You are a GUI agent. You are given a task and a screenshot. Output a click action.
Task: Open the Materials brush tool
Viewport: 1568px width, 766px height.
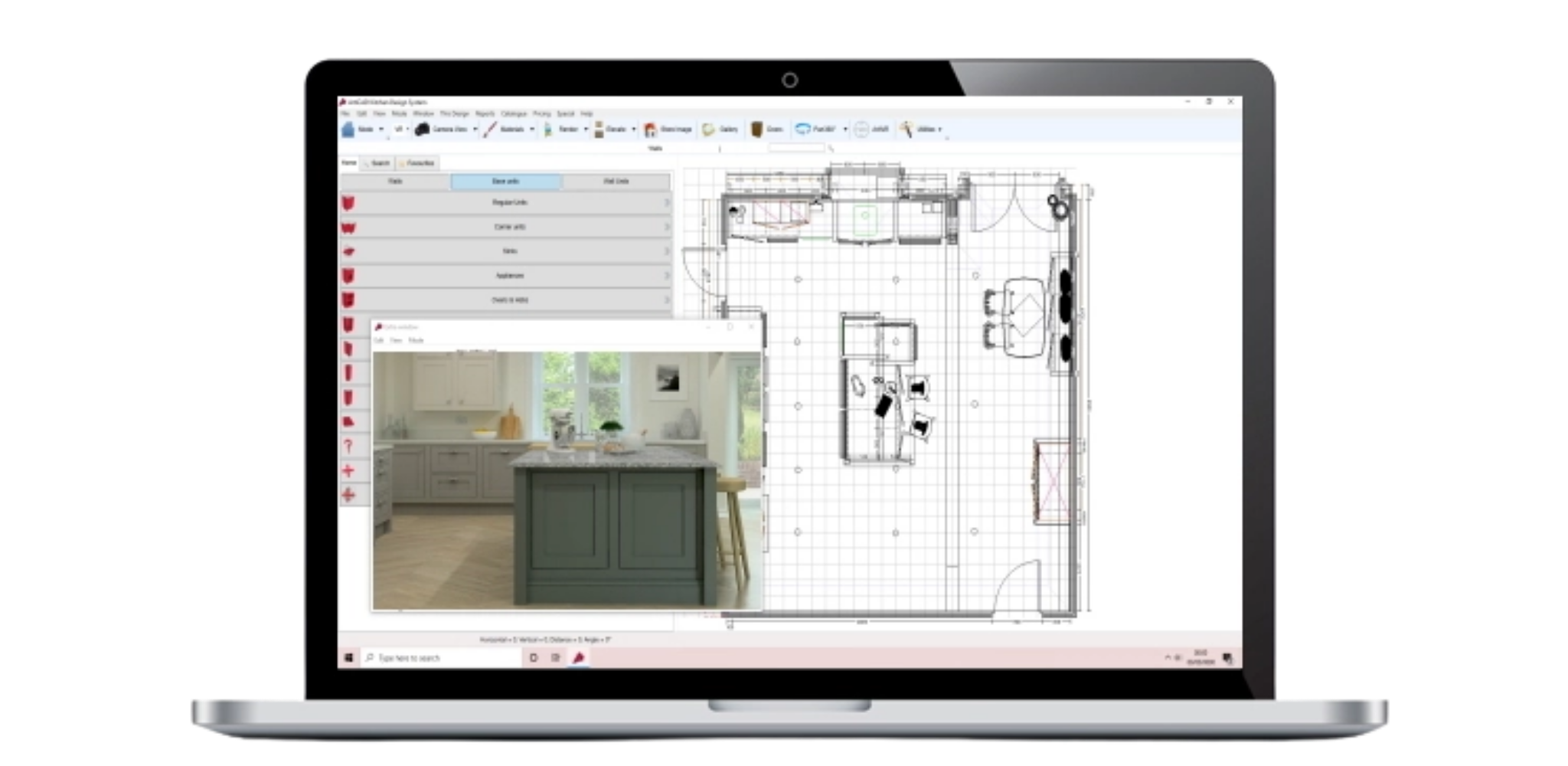(x=490, y=129)
